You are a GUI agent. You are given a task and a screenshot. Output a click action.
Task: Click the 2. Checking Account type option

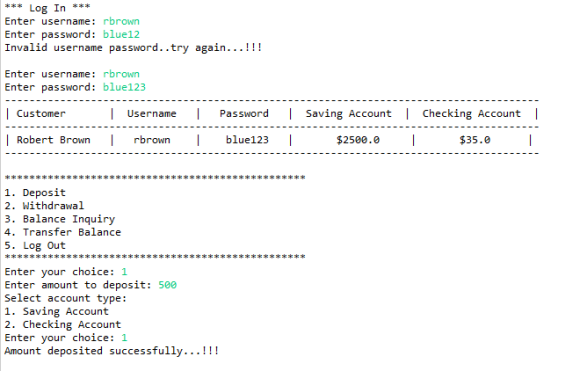coord(63,325)
